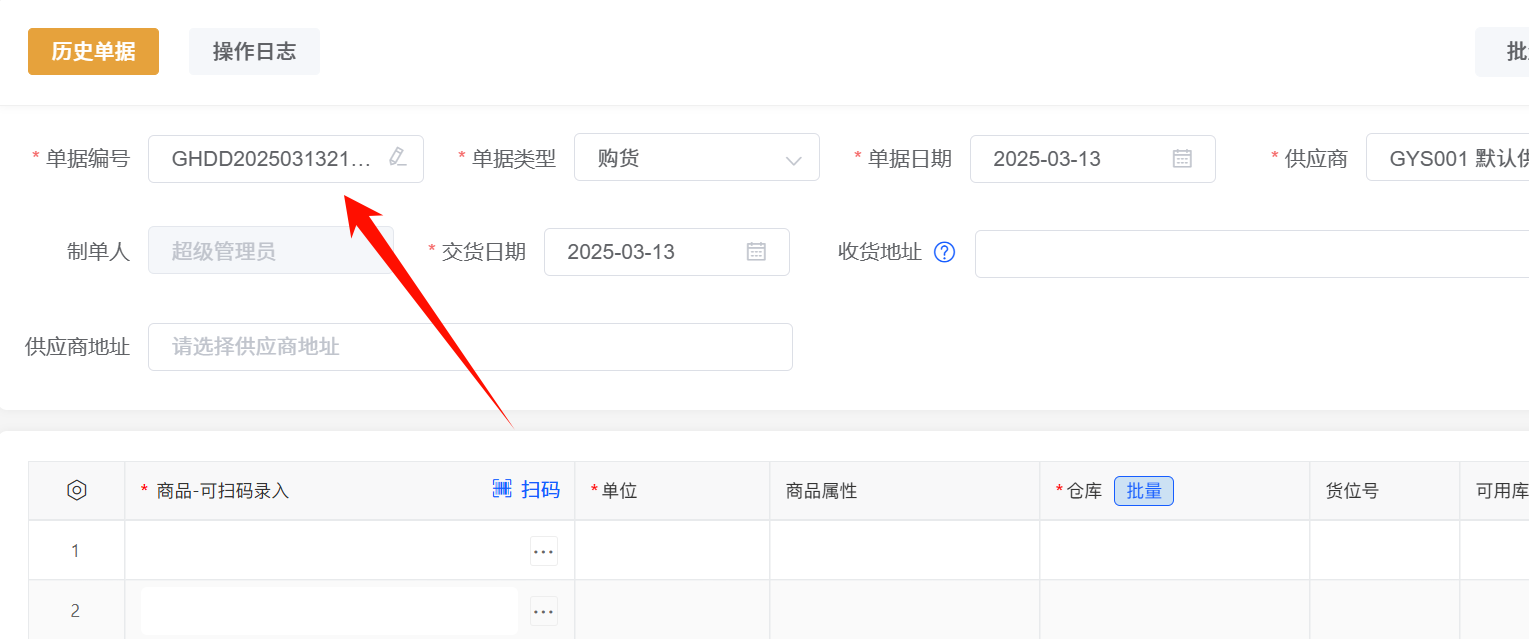This screenshot has width=1529, height=639.
Task: Click the 商品属性 column header
Action: pos(822,490)
